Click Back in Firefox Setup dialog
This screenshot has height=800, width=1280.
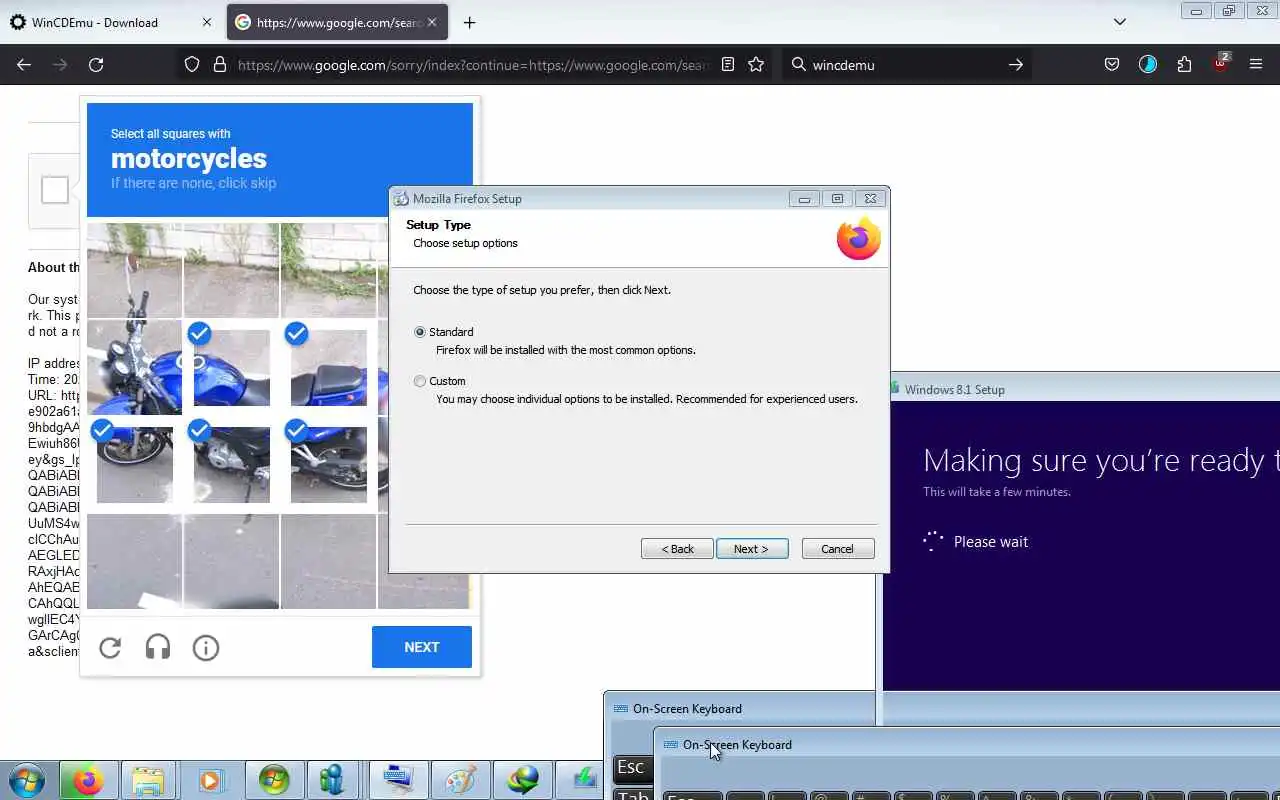pyautogui.click(x=677, y=549)
